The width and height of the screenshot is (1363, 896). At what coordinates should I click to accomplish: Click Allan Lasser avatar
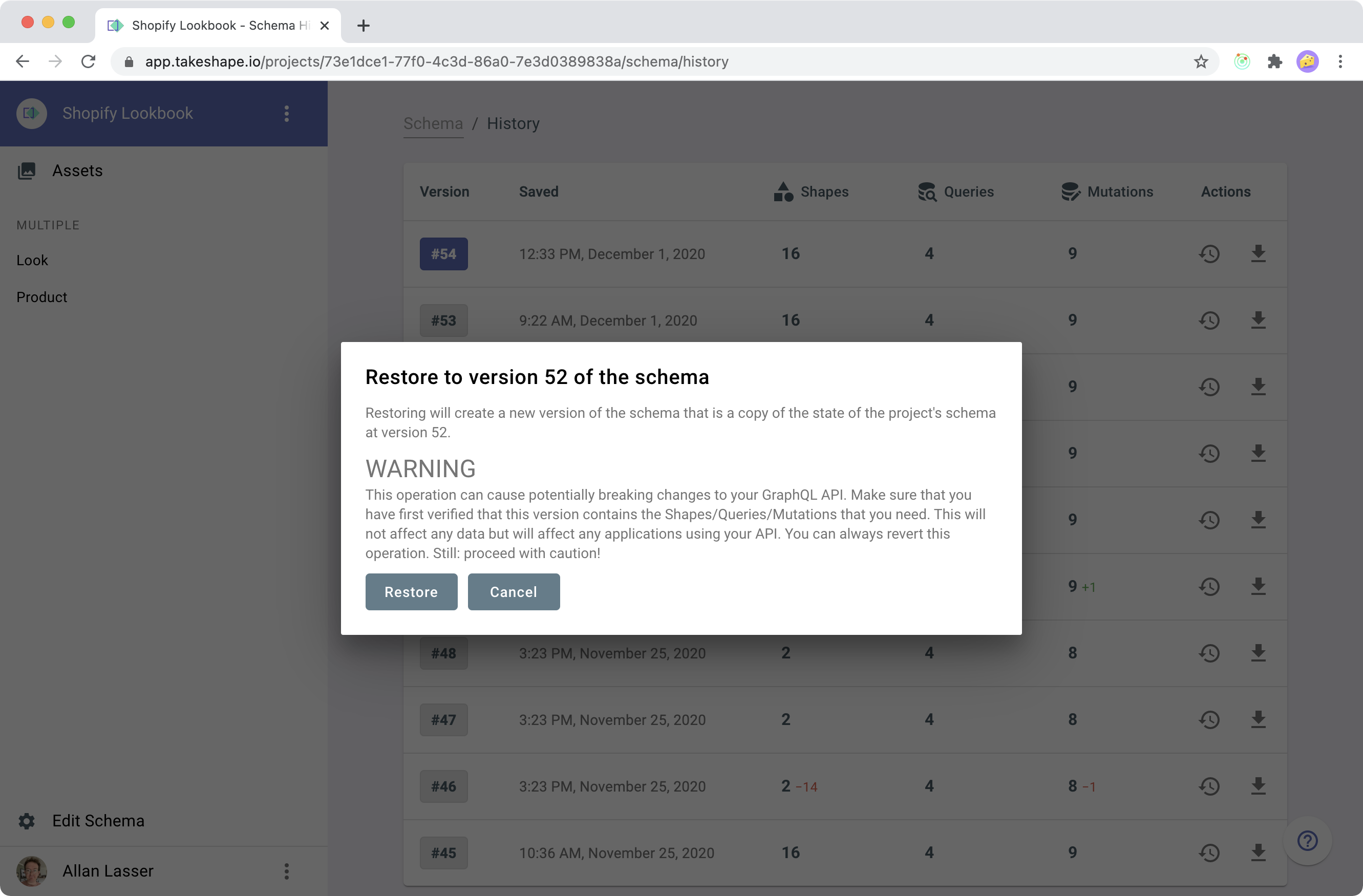click(32, 871)
